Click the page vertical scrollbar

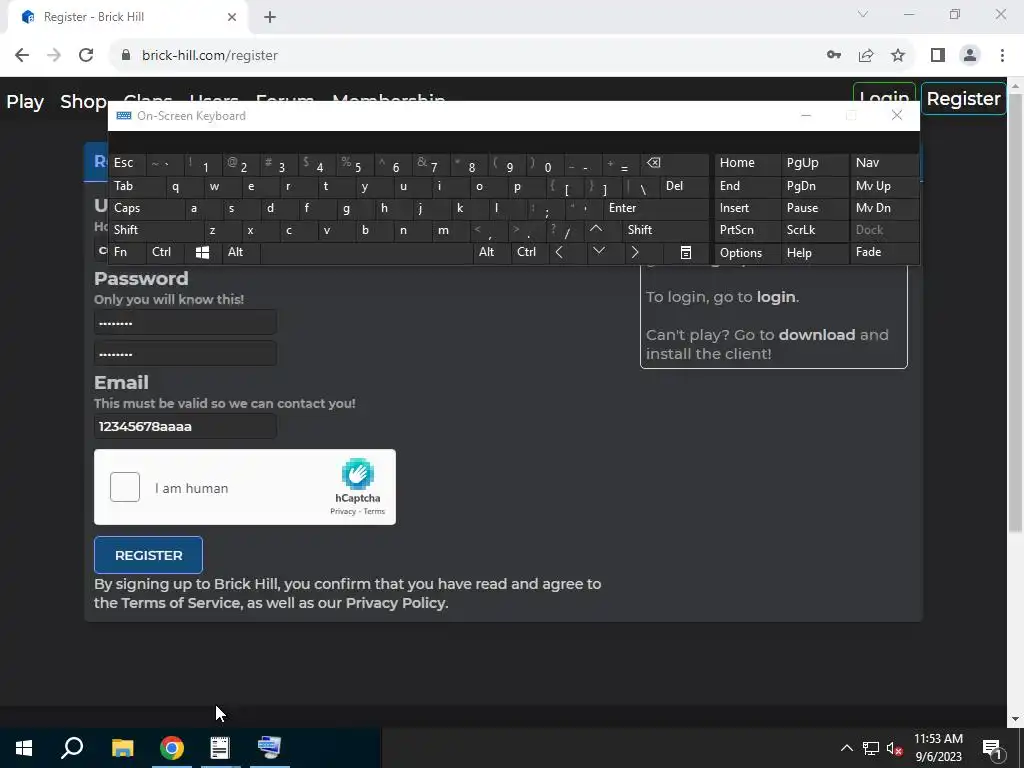(1015, 313)
